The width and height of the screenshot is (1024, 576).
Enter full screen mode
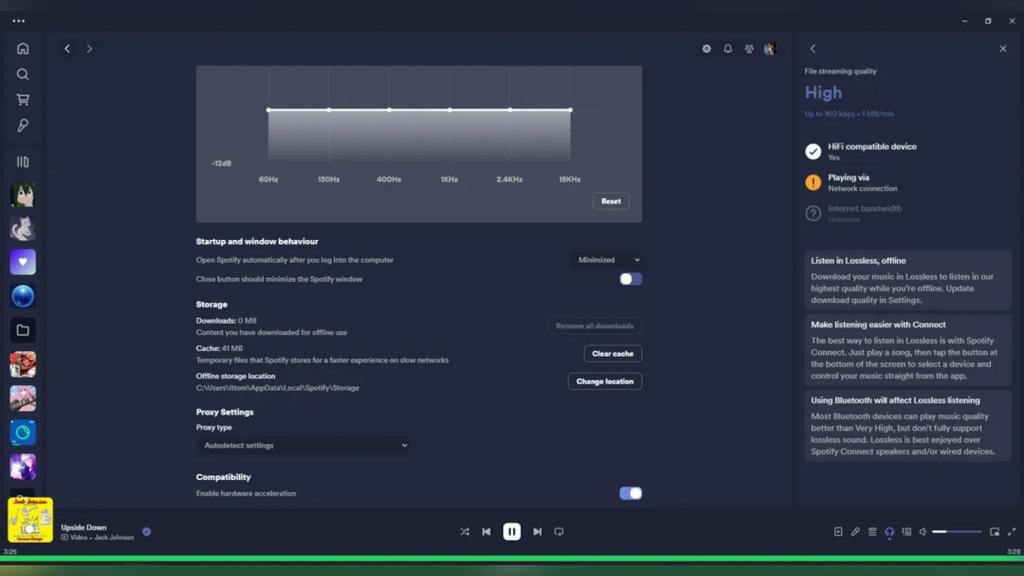1012,532
